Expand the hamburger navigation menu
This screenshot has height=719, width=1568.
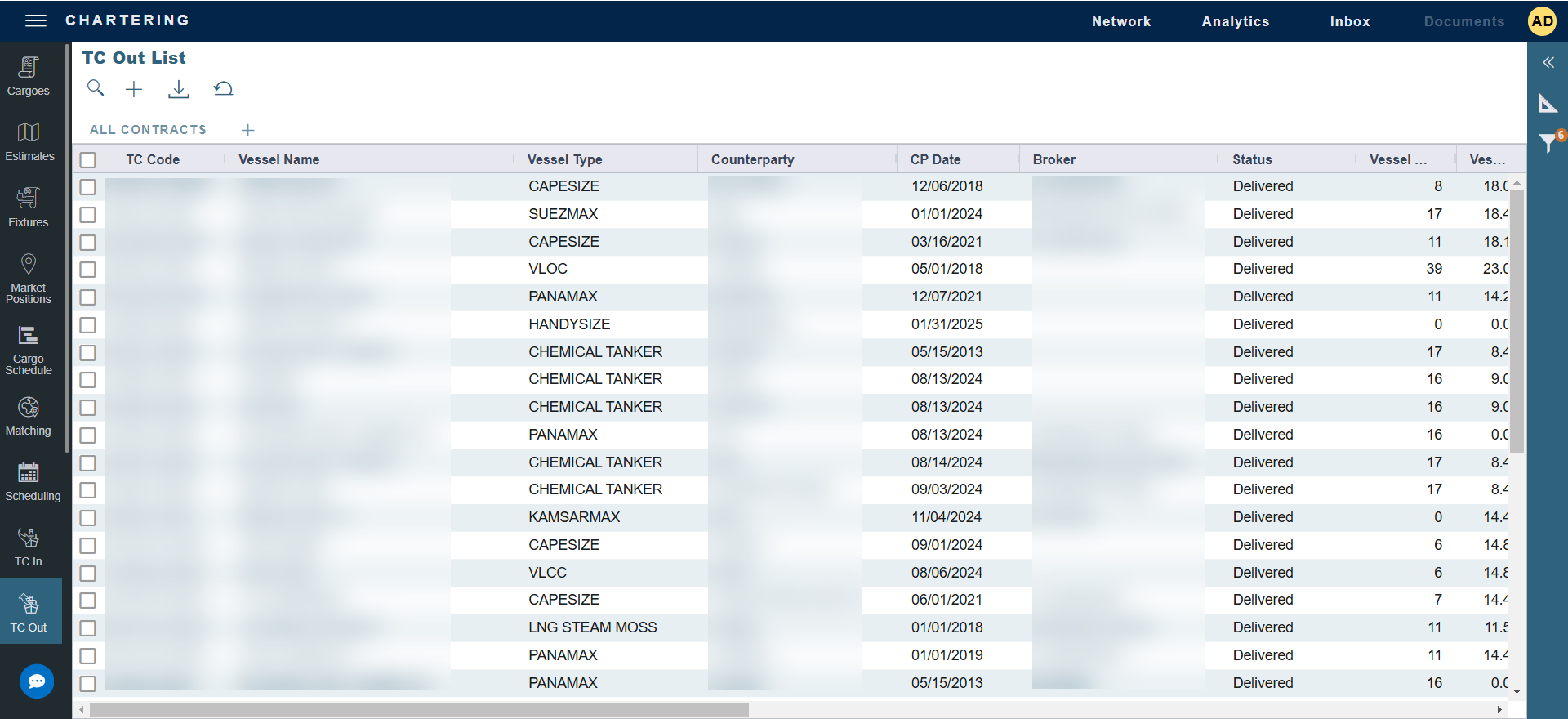(36, 20)
